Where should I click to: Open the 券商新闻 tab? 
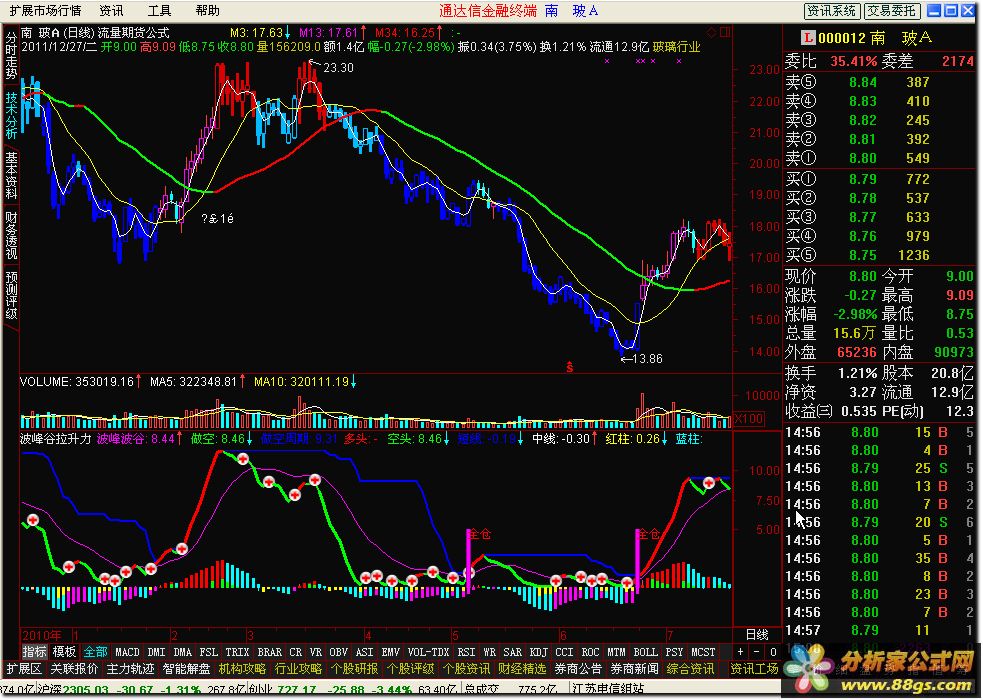pyautogui.click(x=634, y=669)
